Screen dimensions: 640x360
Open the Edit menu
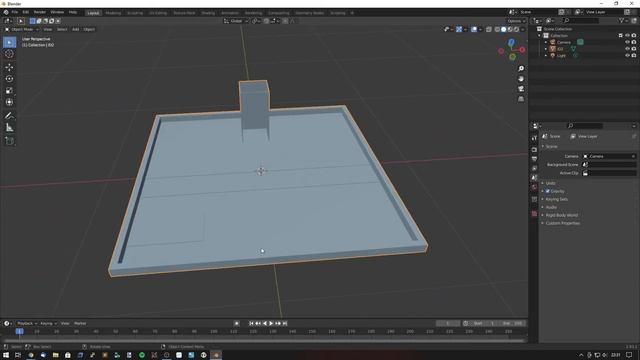26,13
